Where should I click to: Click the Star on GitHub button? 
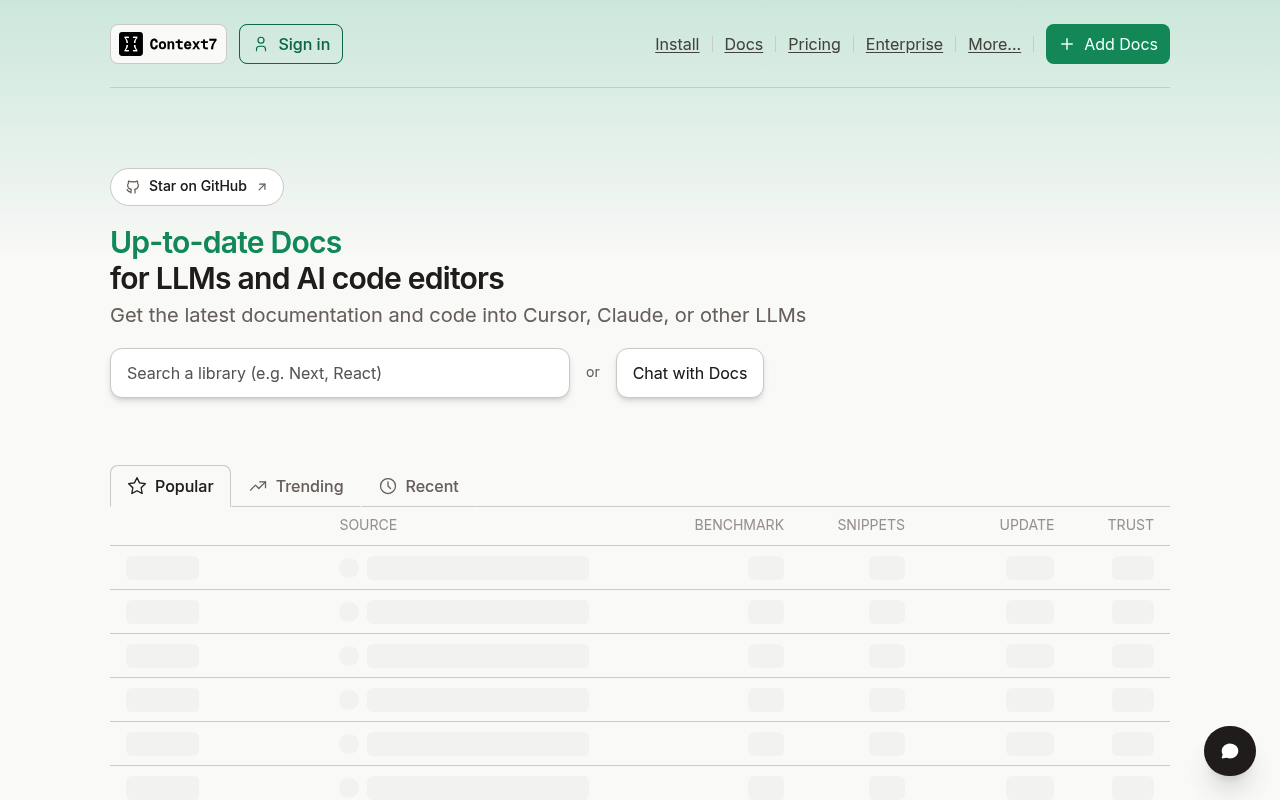coord(197,187)
